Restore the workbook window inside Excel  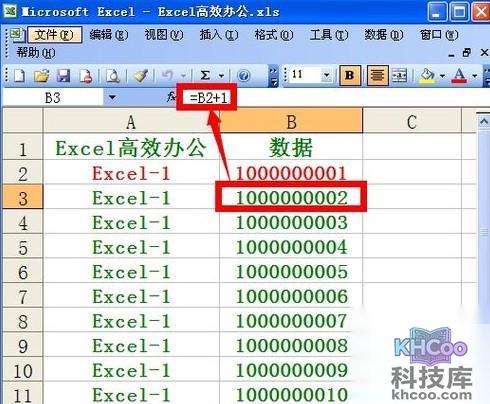click(x=467, y=53)
